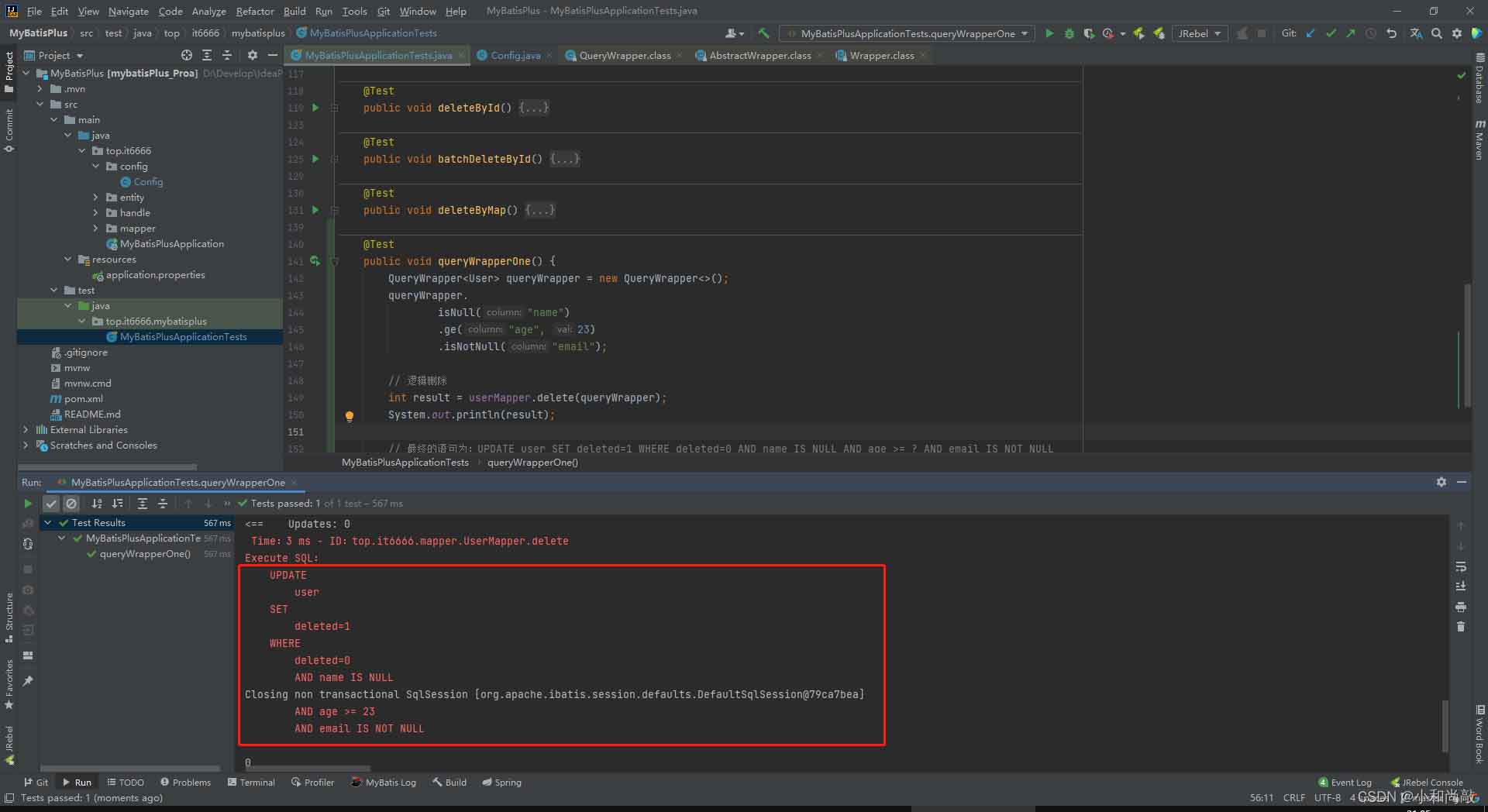Viewport: 1488px width, 812px height.
Task: Toggle Show Passed tests filter
Action: pos(51,504)
